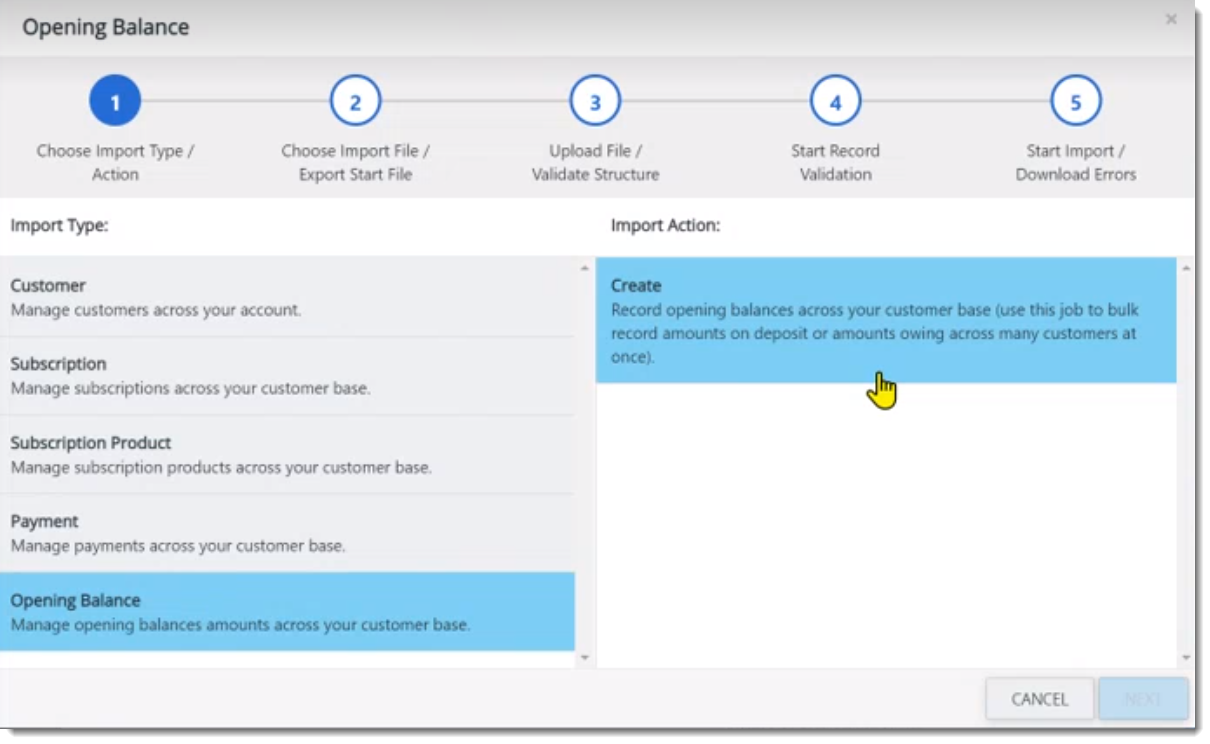Select Opening Balance import type
This screenshot has width=1210, height=744.
[287, 612]
